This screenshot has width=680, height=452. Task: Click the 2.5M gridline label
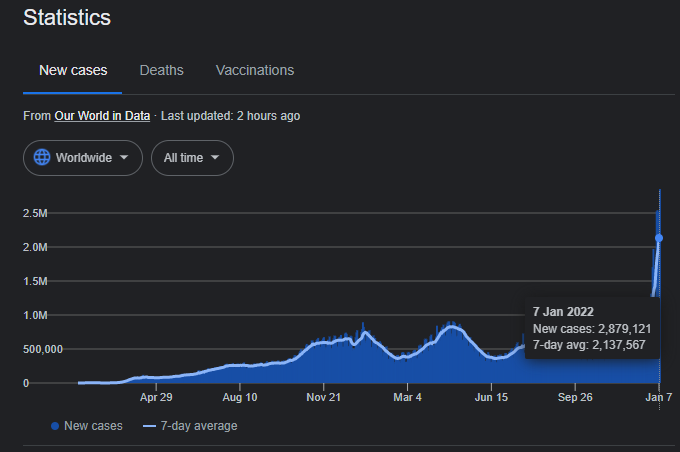[x=37, y=213]
